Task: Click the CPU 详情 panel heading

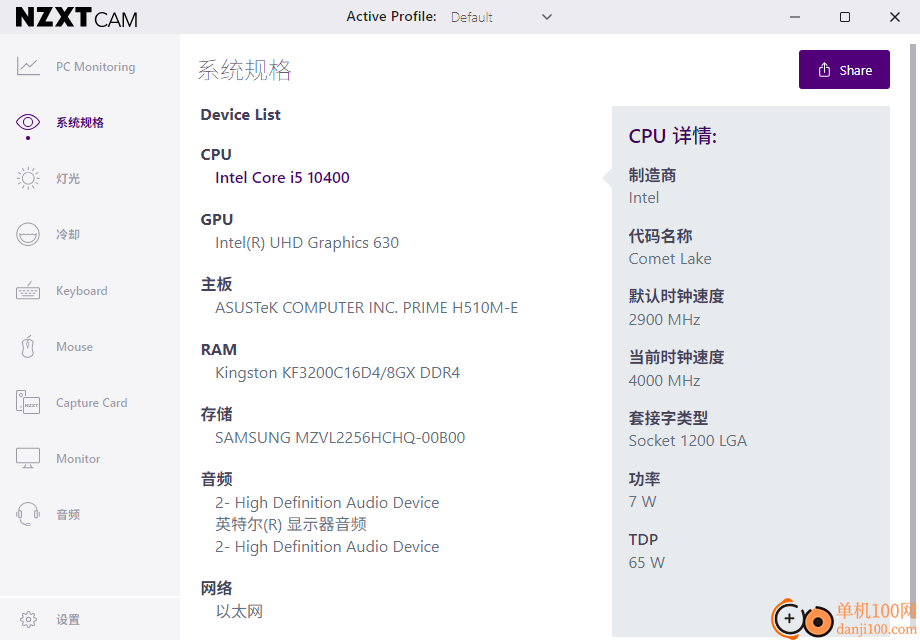Action: point(673,136)
